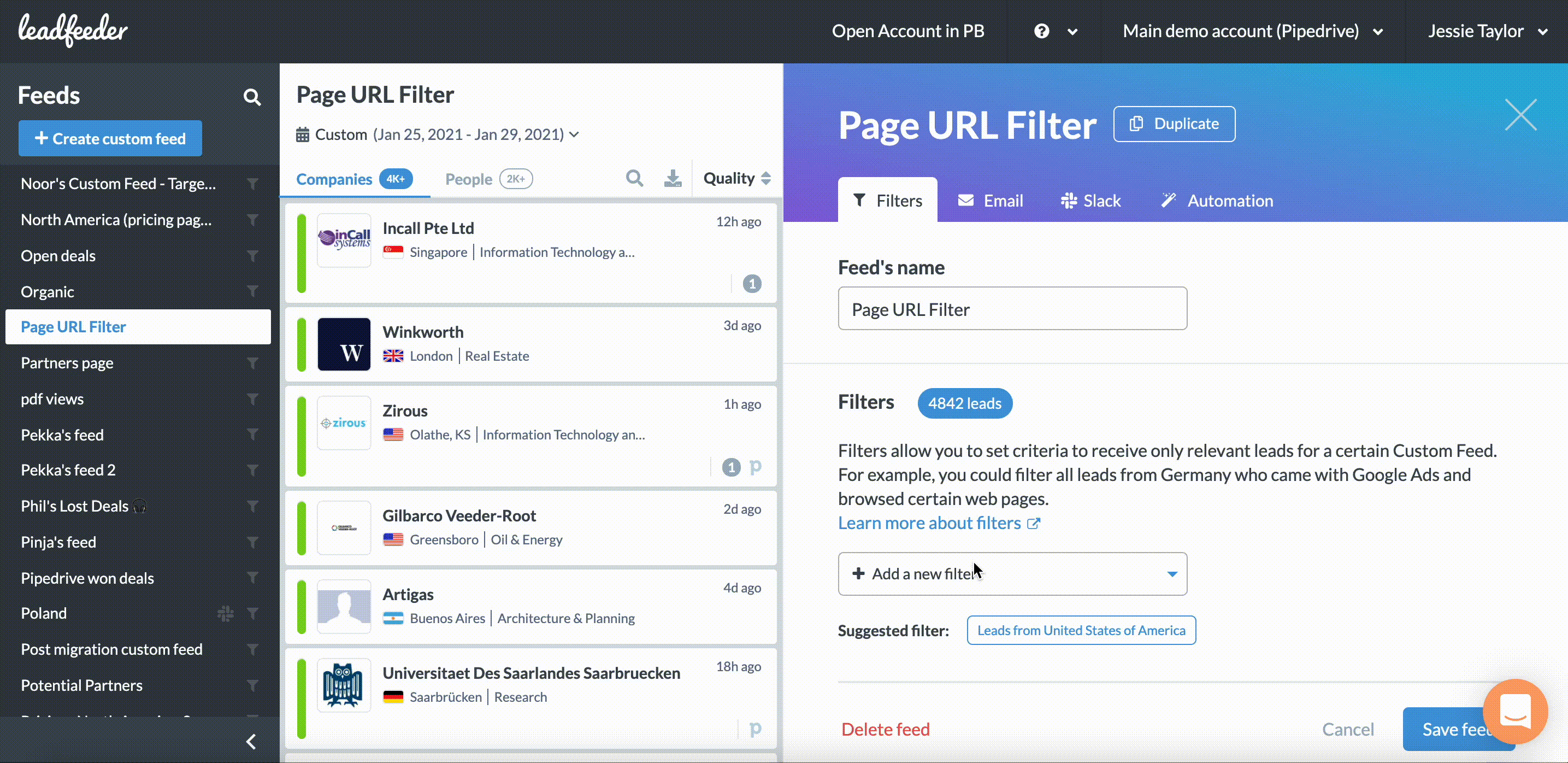The width and height of the screenshot is (1568, 763).
Task: Collapse the Feeds sidebar
Action: click(250, 742)
